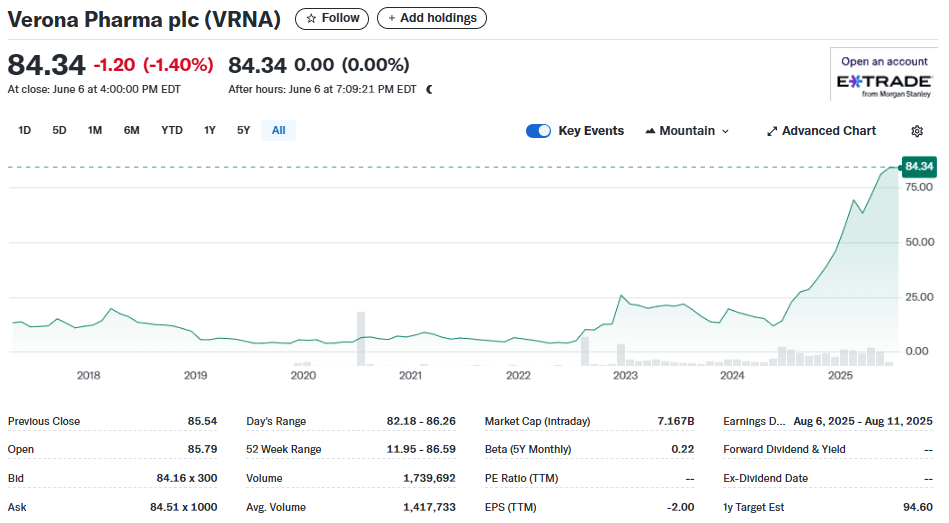Click the after-hours moon icon

(429, 89)
